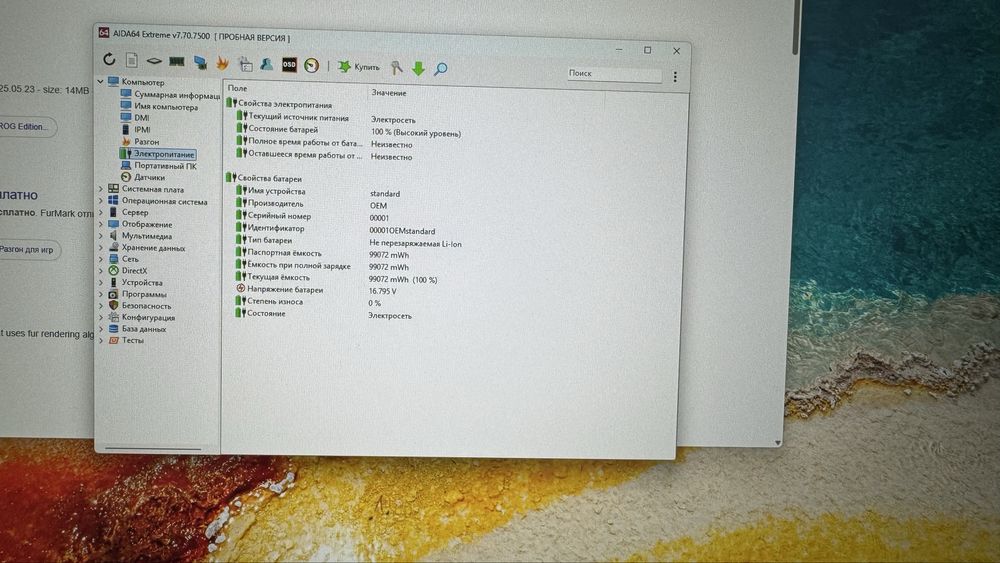Open the OSD panel icon
This screenshot has height=563, width=1000.
coord(289,64)
